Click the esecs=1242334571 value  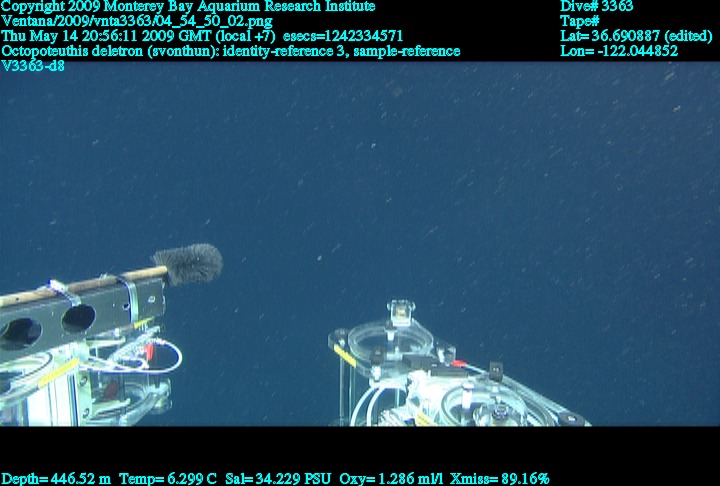(343, 36)
